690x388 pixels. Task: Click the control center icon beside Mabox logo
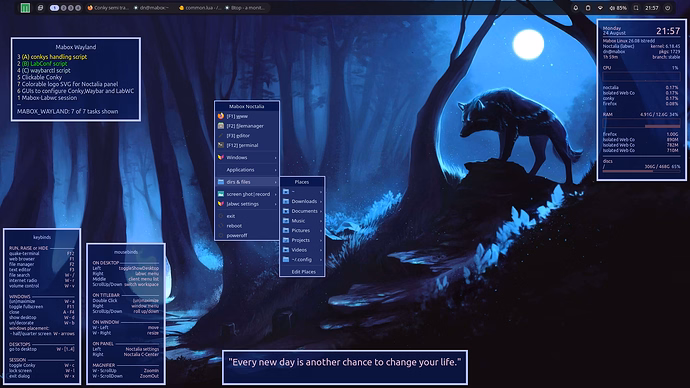pos(40,7)
